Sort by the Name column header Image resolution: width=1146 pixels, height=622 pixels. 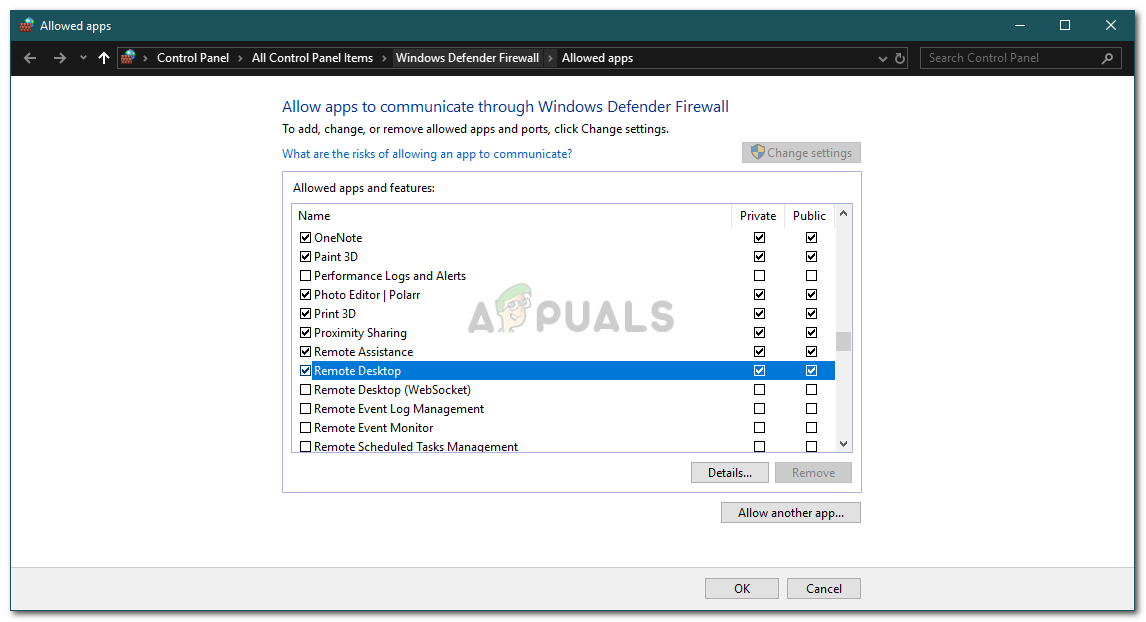pos(512,216)
